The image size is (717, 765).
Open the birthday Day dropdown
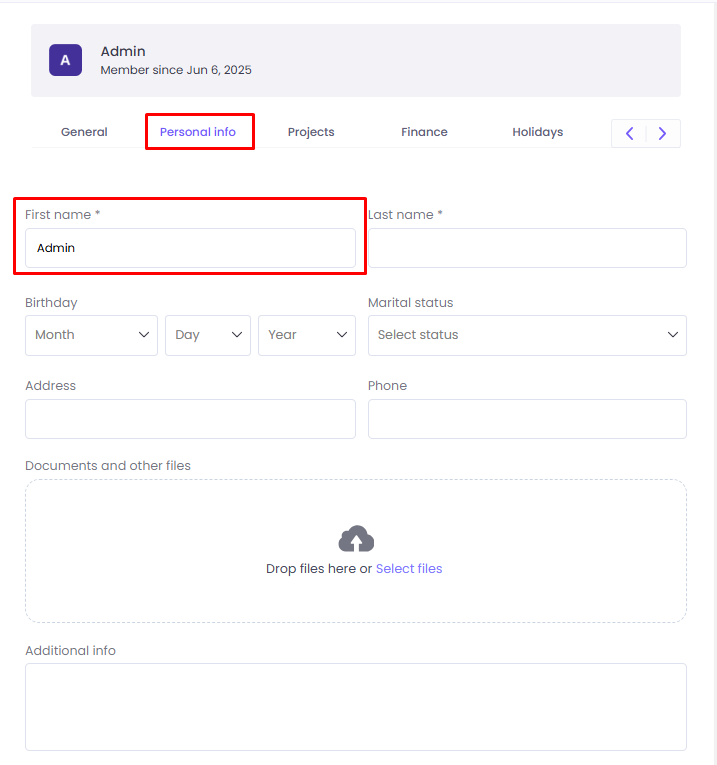(x=208, y=335)
